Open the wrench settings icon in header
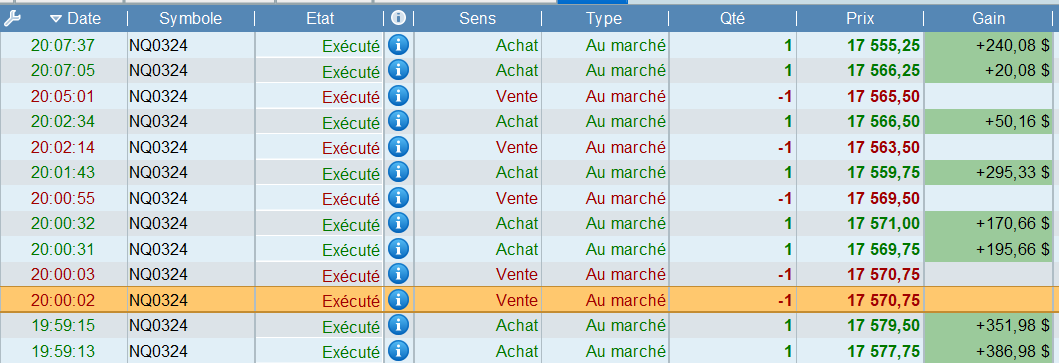This screenshot has height=363, width=1059. (12, 19)
